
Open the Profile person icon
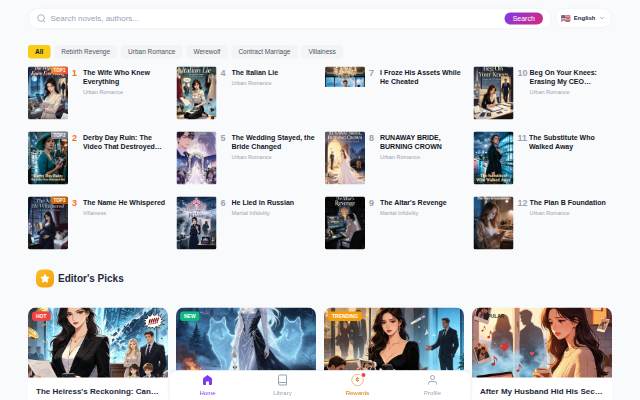[432, 380]
